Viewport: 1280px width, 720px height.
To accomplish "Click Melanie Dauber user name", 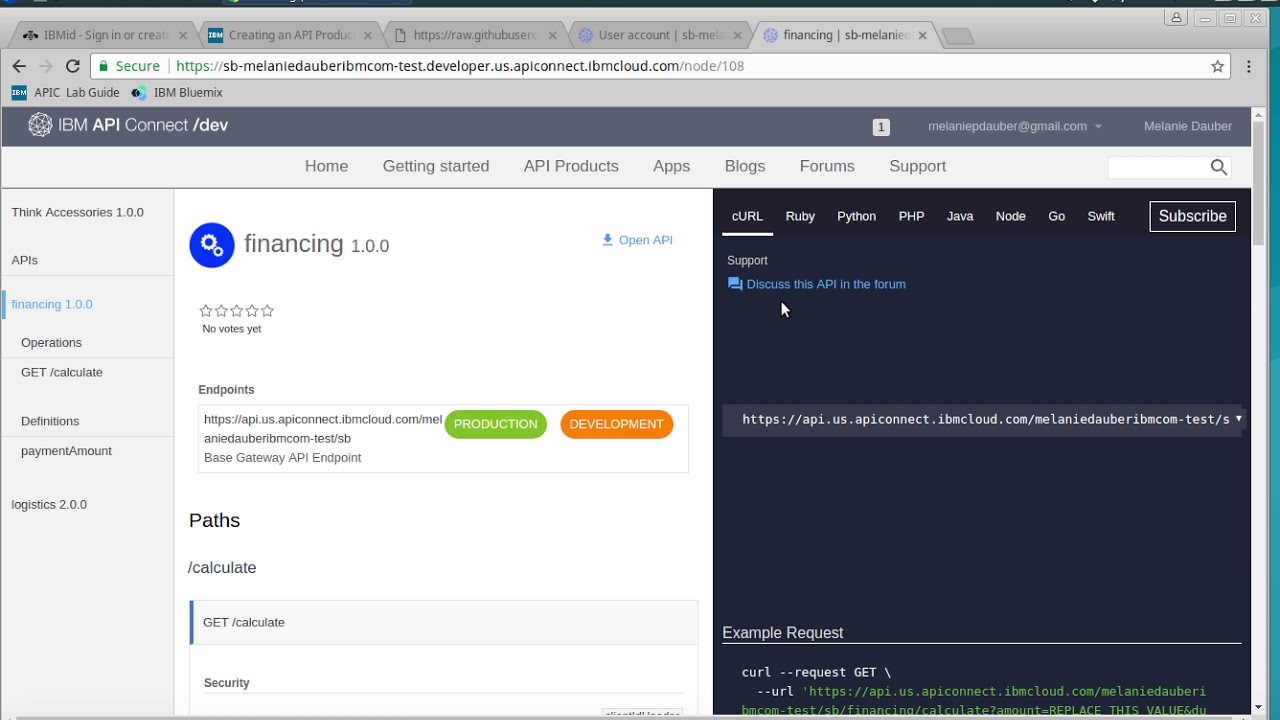I will click(x=1188, y=126).
